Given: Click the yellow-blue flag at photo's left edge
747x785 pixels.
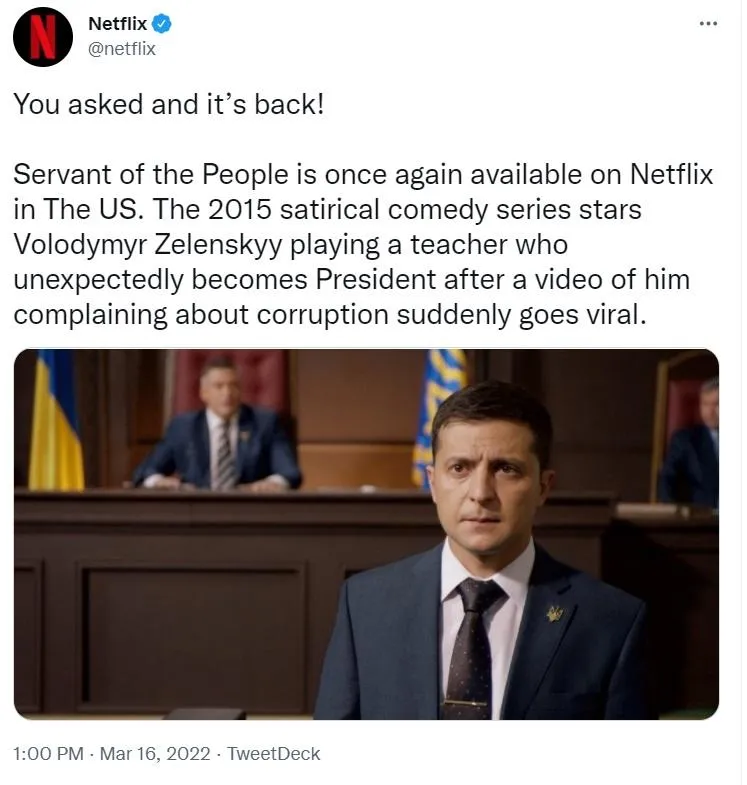Looking at the screenshot, I should coord(56,420).
